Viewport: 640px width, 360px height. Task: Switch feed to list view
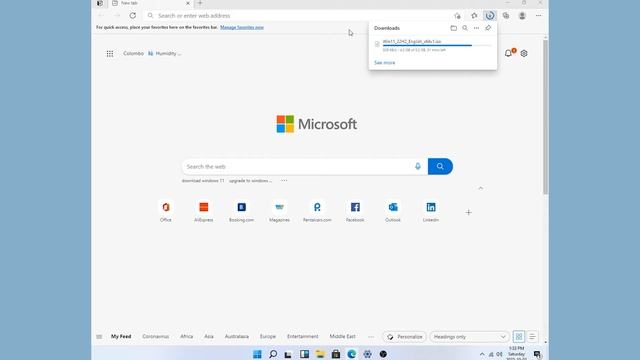(x=532, y=337)
